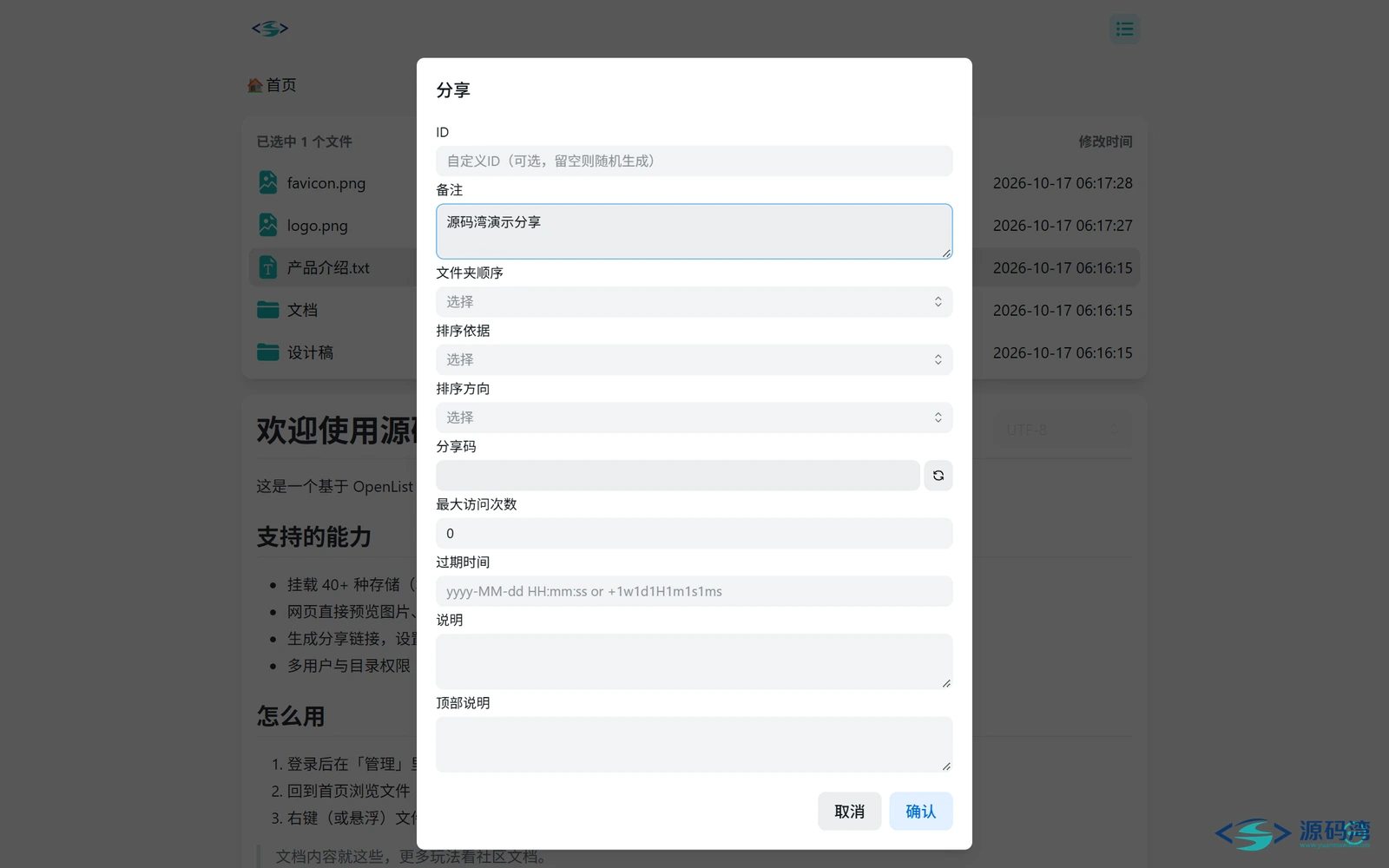Click the 怎么用 heading
Viewport: 1389px width, 868px height.
pos(291,716)
